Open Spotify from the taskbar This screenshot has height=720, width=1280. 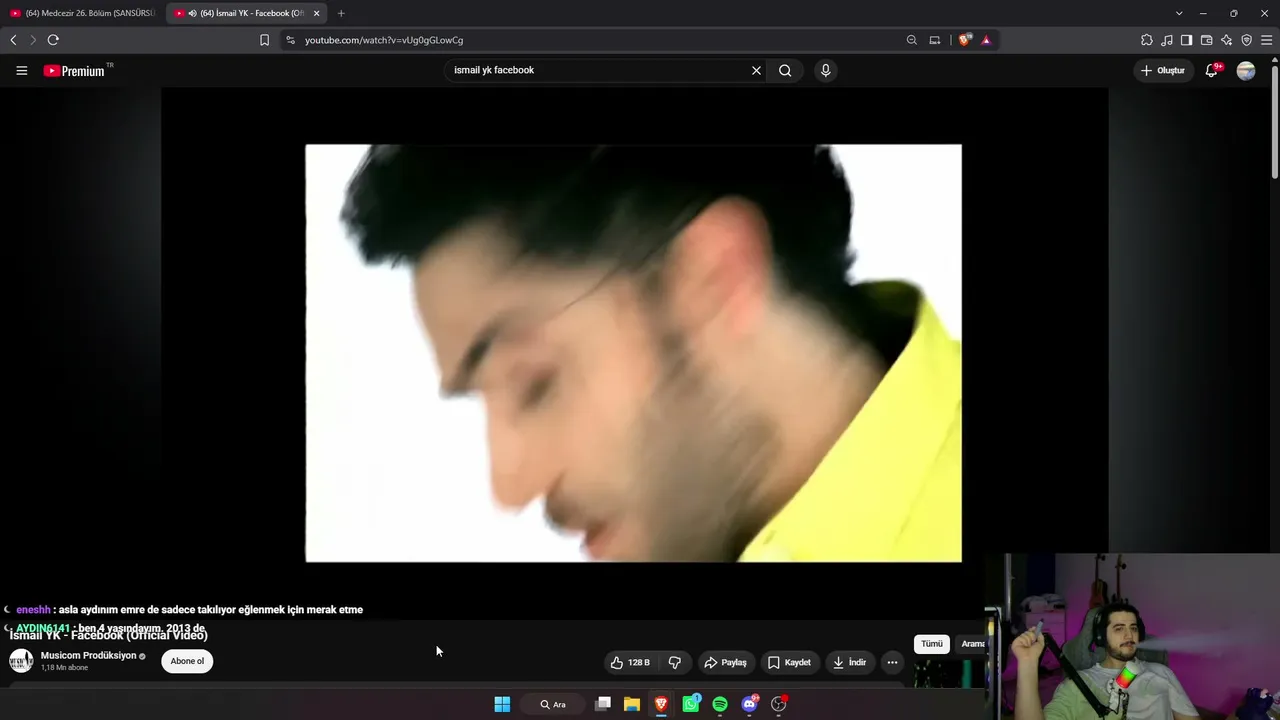click(x=720, y=704)
